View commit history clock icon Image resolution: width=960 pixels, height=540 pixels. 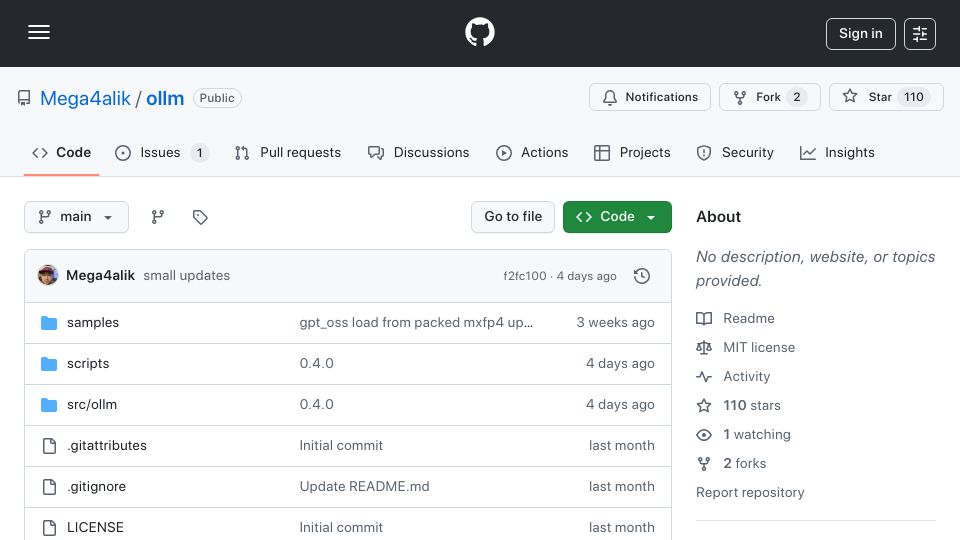click(x=642, y=276)
